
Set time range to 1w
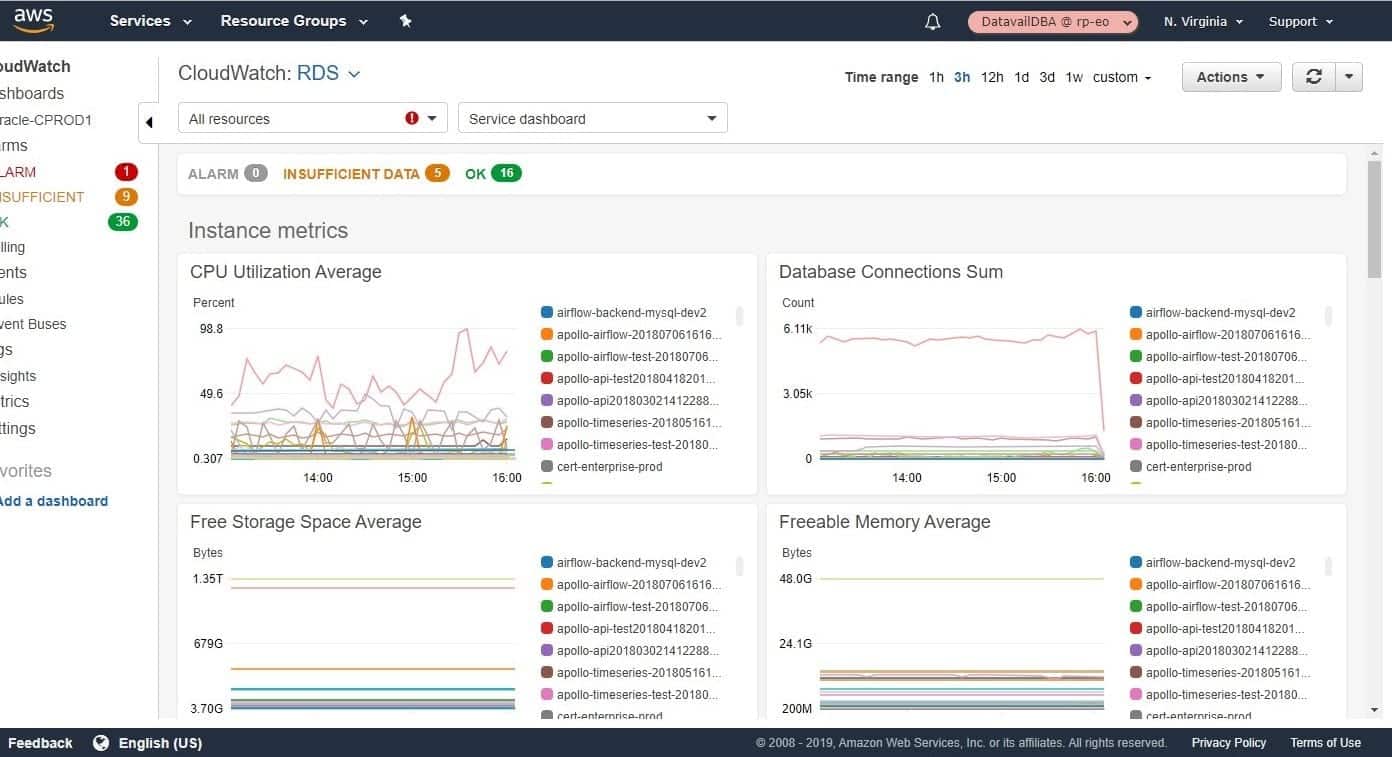1074,77
